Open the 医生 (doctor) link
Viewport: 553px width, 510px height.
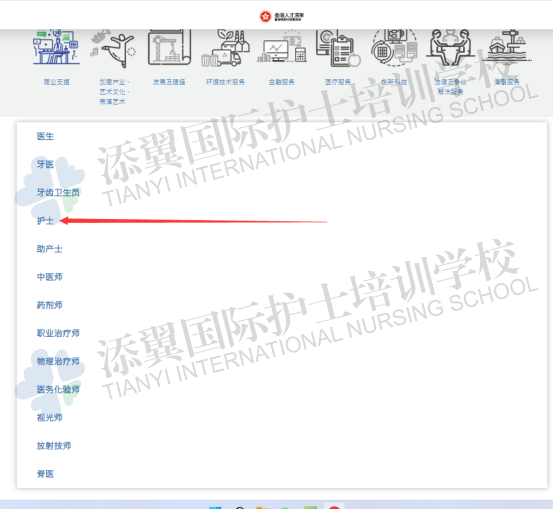pos(45,136)
